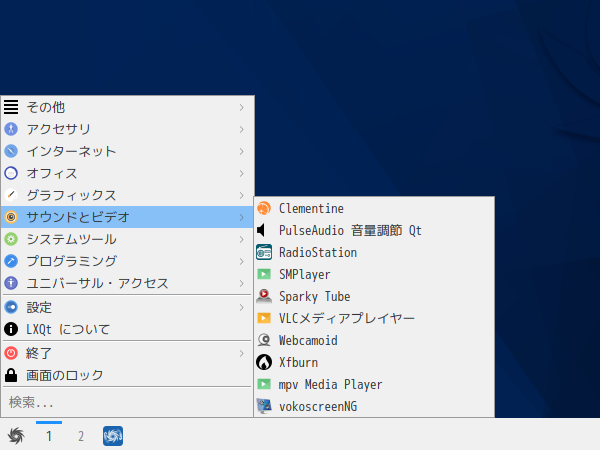
Task: Launch vokoscreenNG from the submenu
Action: (374, 406)
